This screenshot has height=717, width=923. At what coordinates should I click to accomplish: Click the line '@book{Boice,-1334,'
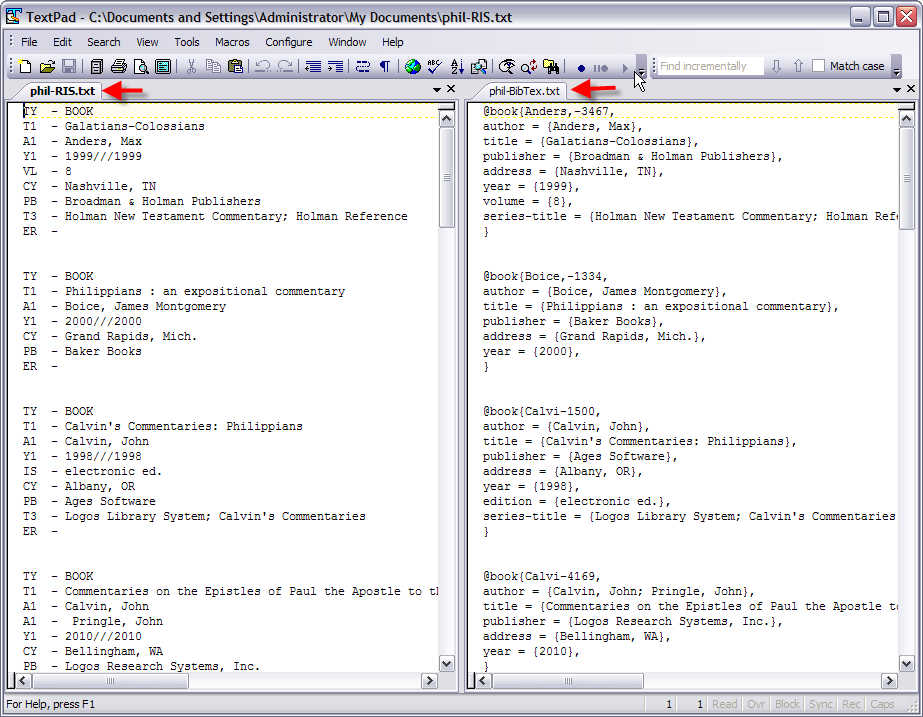(x=544, y=276)
